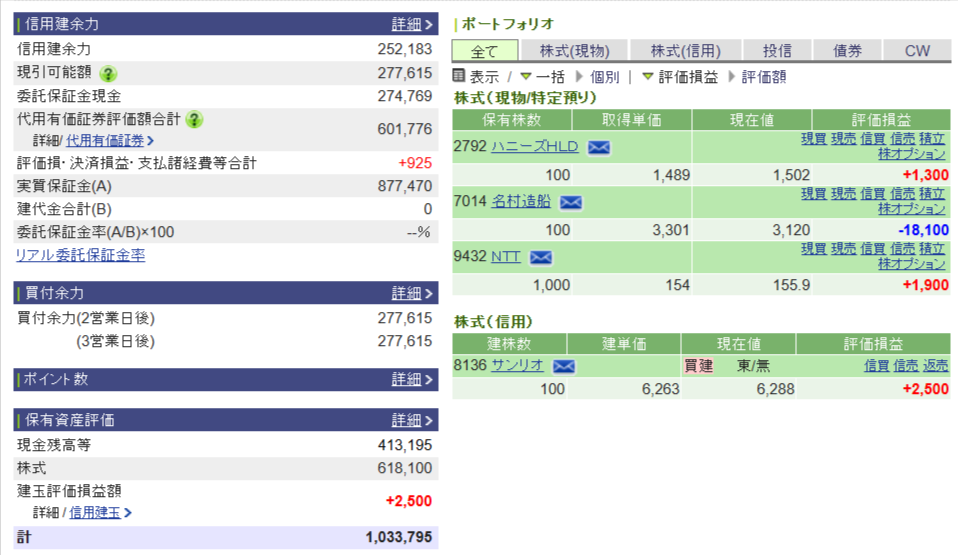Click mail icon next to NTT
Screen dimensions: 958x555
click(541, 257)
